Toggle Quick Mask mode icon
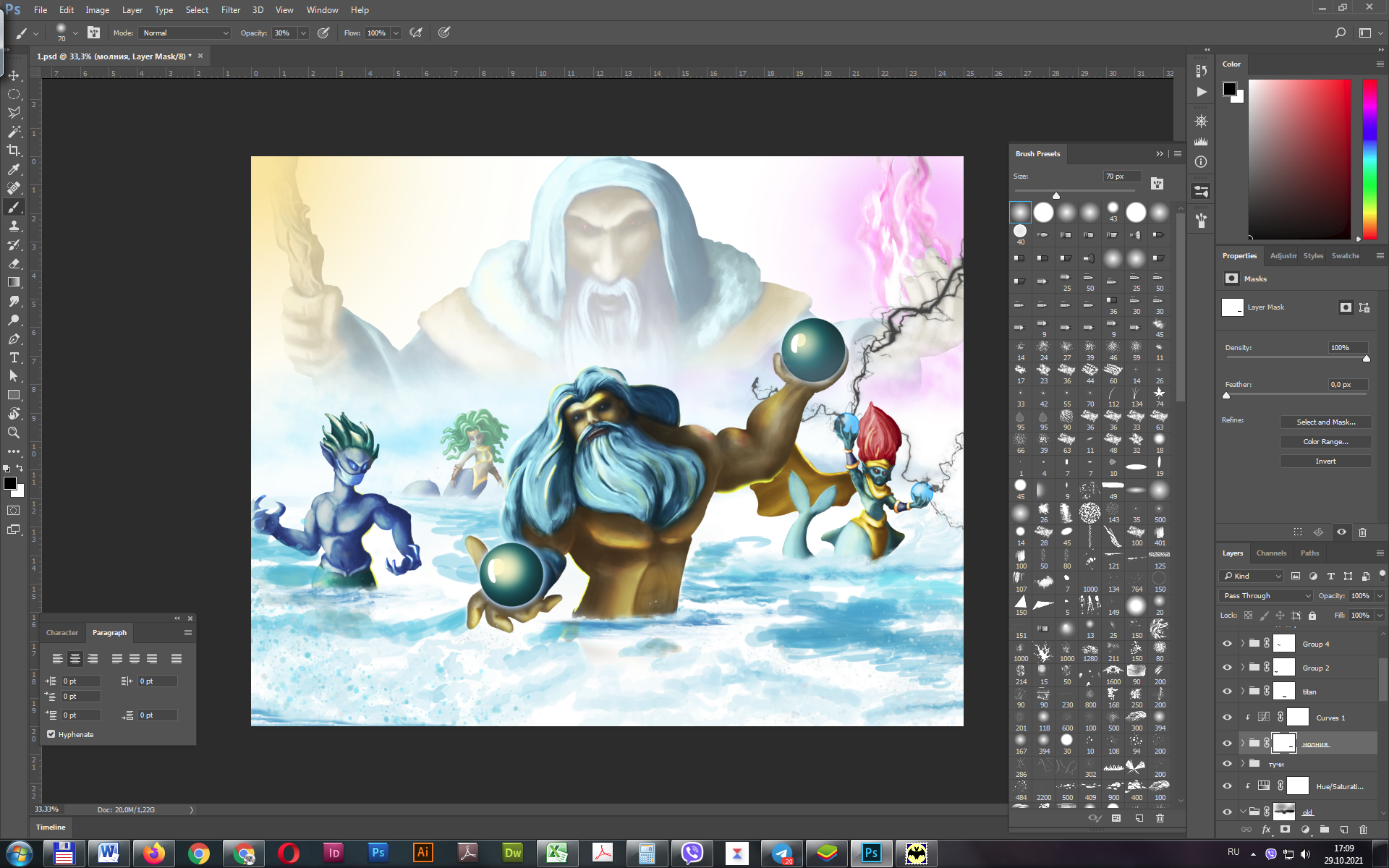The image size is (1389, 868). 14,511
